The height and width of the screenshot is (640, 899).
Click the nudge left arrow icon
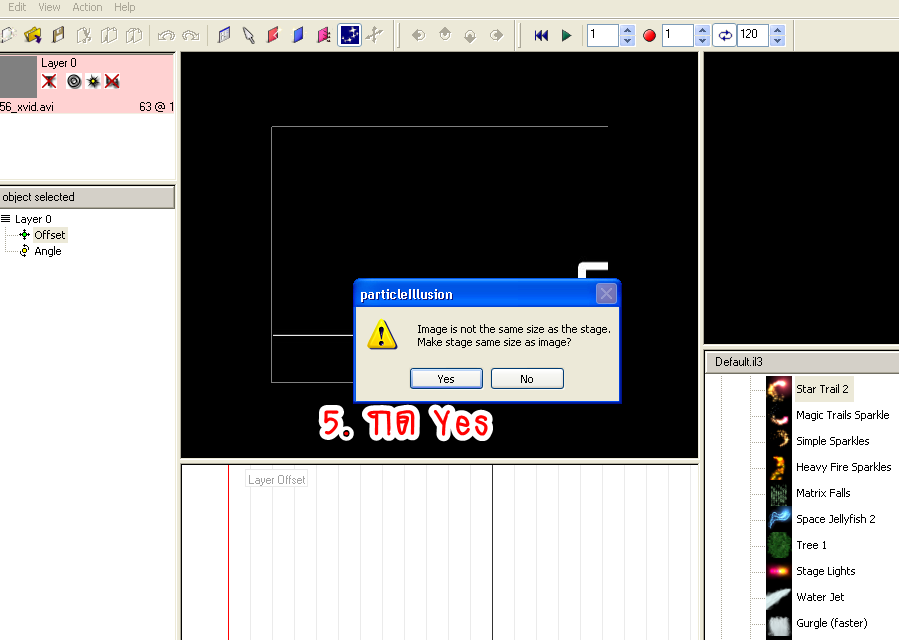pyautogui.click(x=419, y=36)
